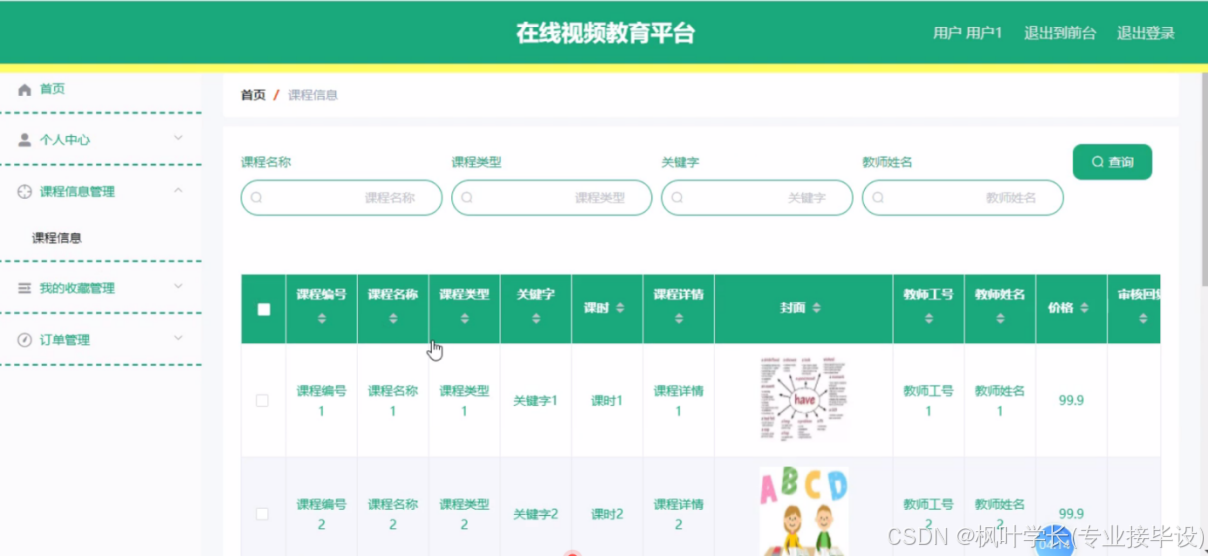
Task: Click search icon in 教师姓名 field
Action: click(x=878, y=198)
